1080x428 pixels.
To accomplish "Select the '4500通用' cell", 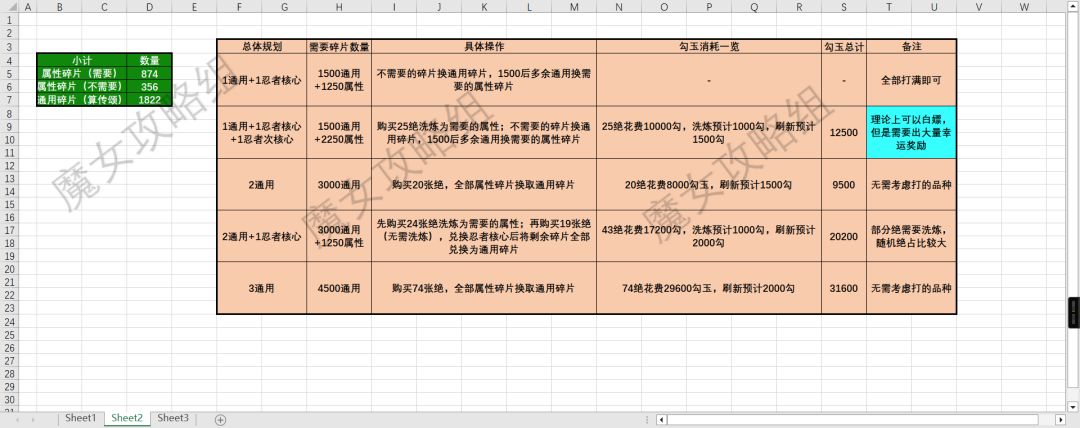I will tap(339, 288).
